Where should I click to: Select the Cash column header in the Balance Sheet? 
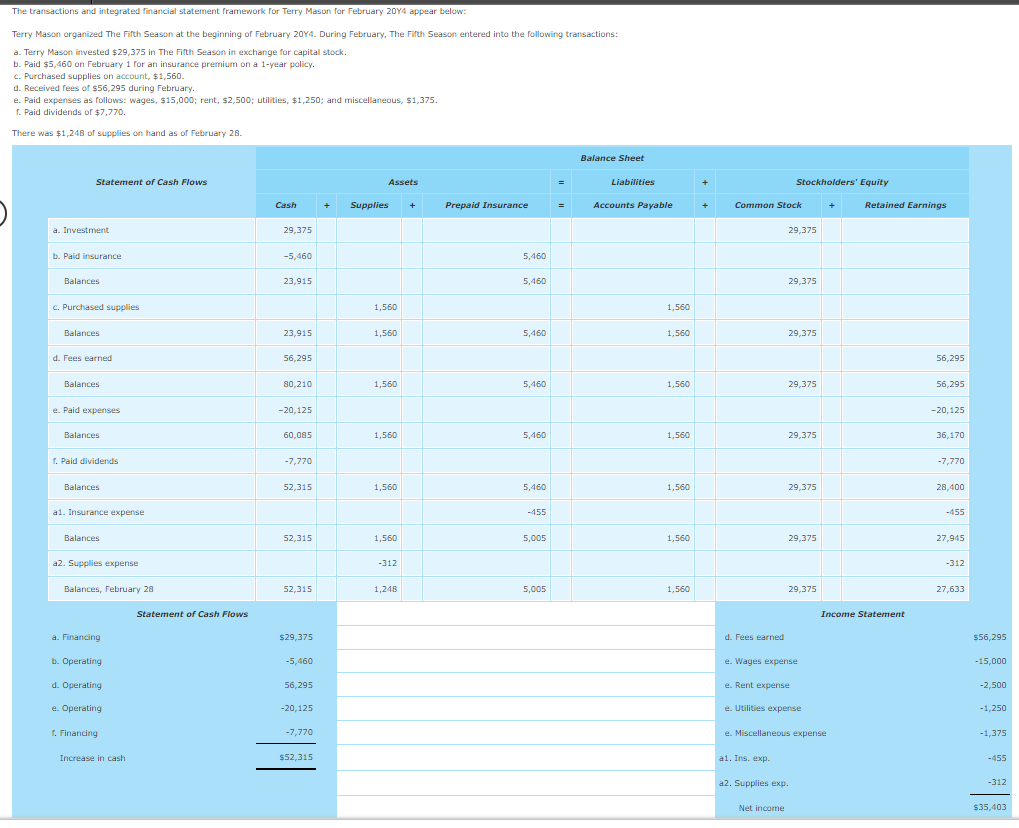click(x=285, y=204)
